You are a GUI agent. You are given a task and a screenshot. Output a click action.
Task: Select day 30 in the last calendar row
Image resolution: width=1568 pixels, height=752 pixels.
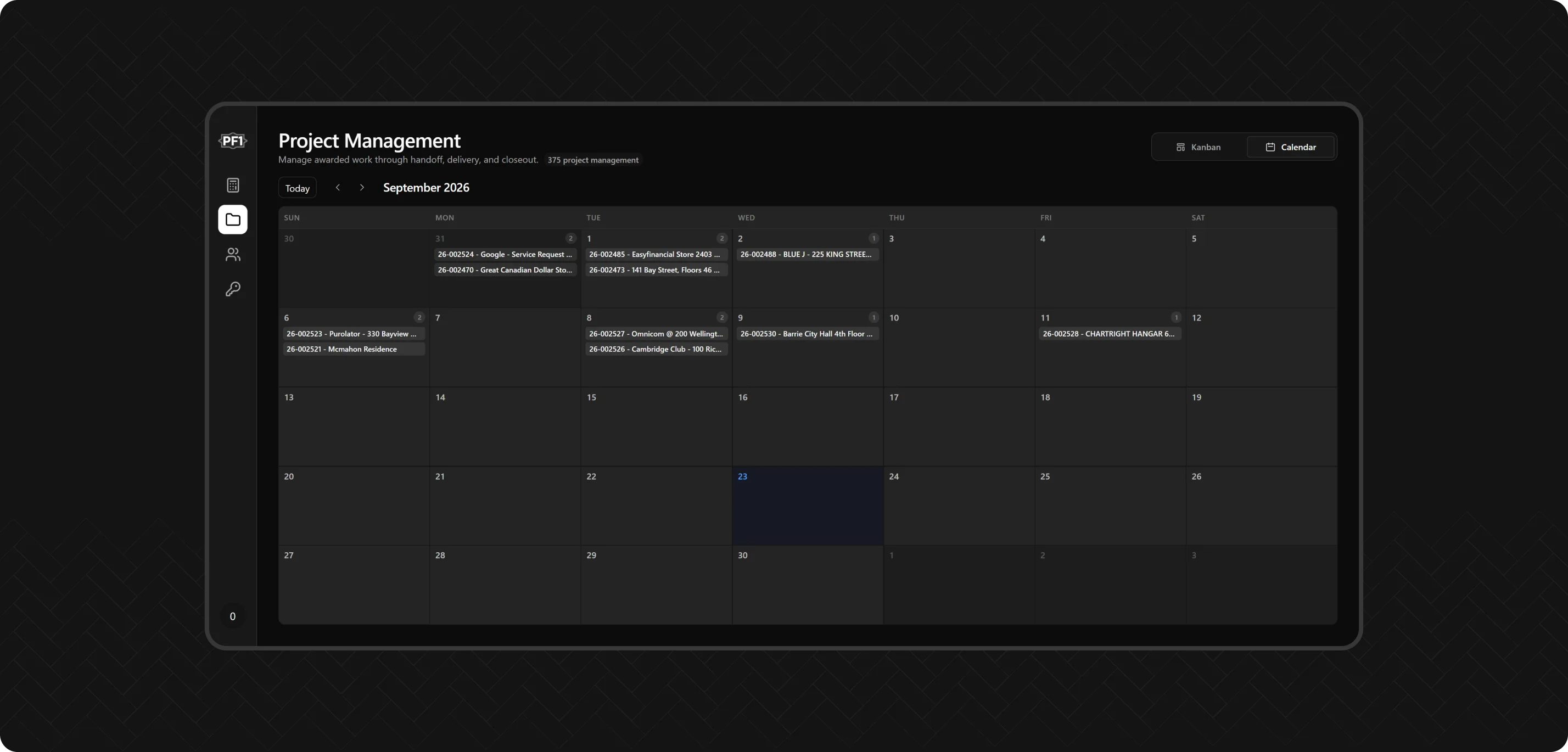click(x=808, y=585)
